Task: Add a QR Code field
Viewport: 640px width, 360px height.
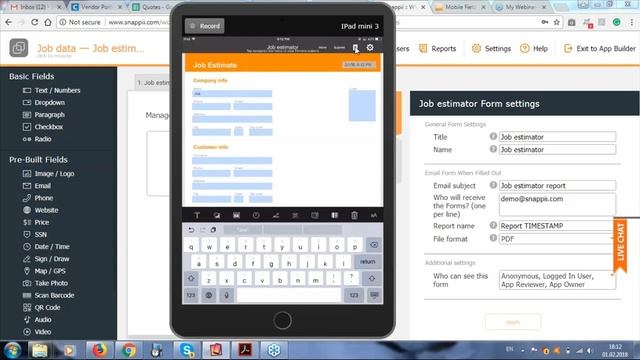Action: [x=42, y=307]
